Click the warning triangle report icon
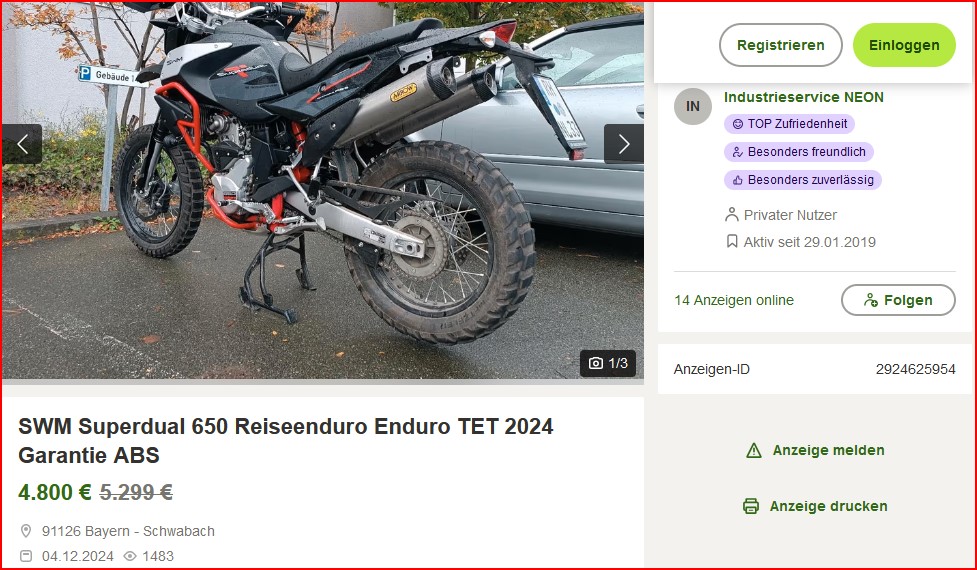The image size is (977, 570). 754,450
